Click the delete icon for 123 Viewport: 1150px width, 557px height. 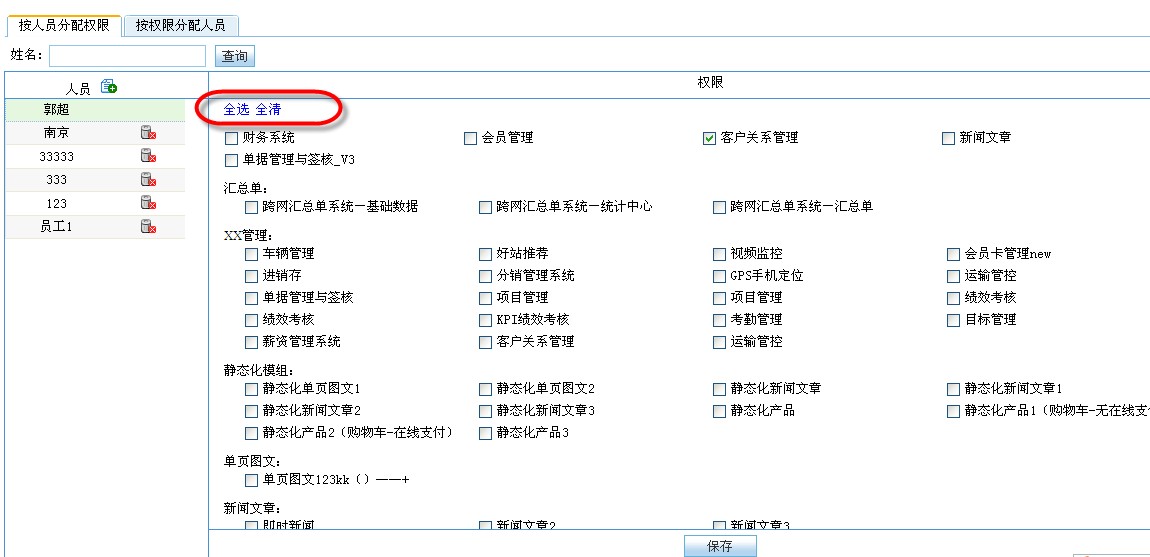click(x=148, y=203)
